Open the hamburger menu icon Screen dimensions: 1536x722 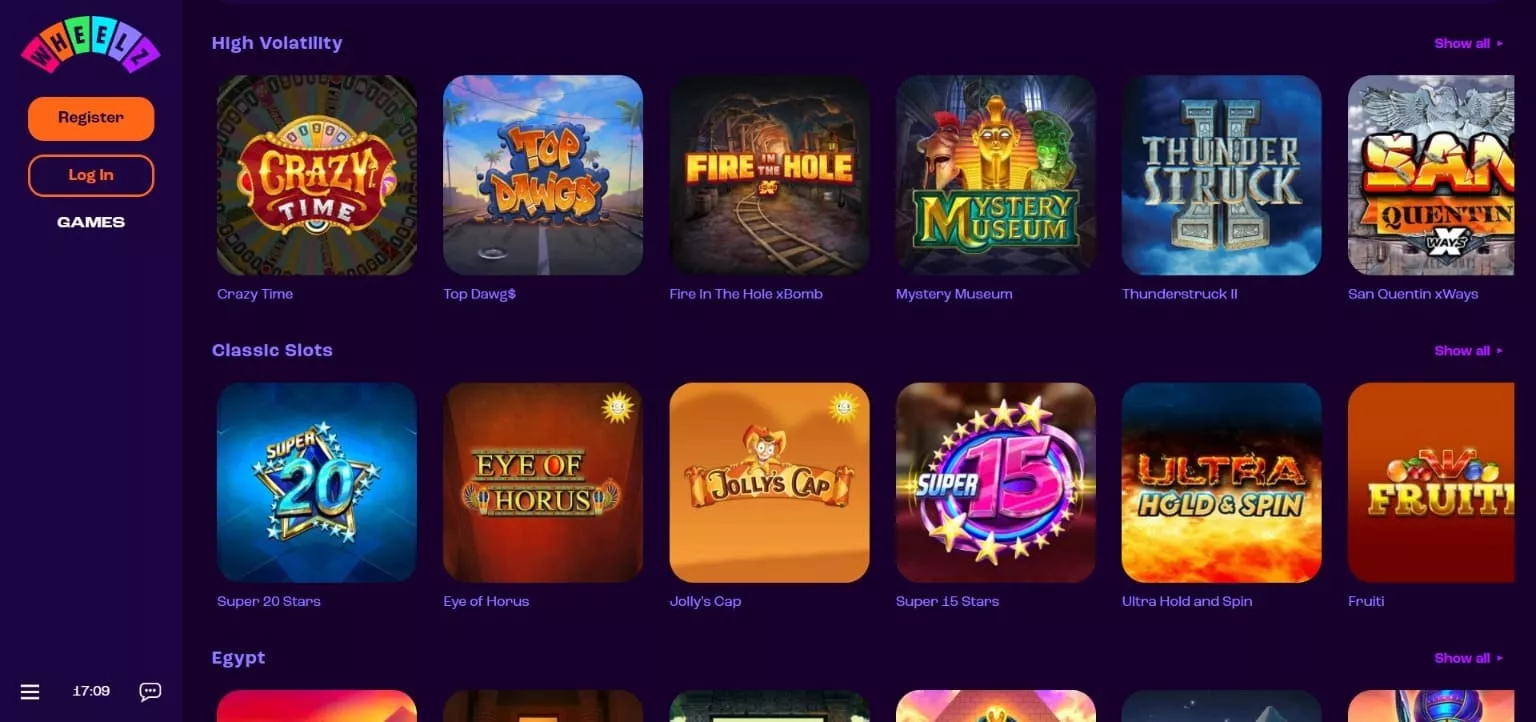tap(30, 691)
